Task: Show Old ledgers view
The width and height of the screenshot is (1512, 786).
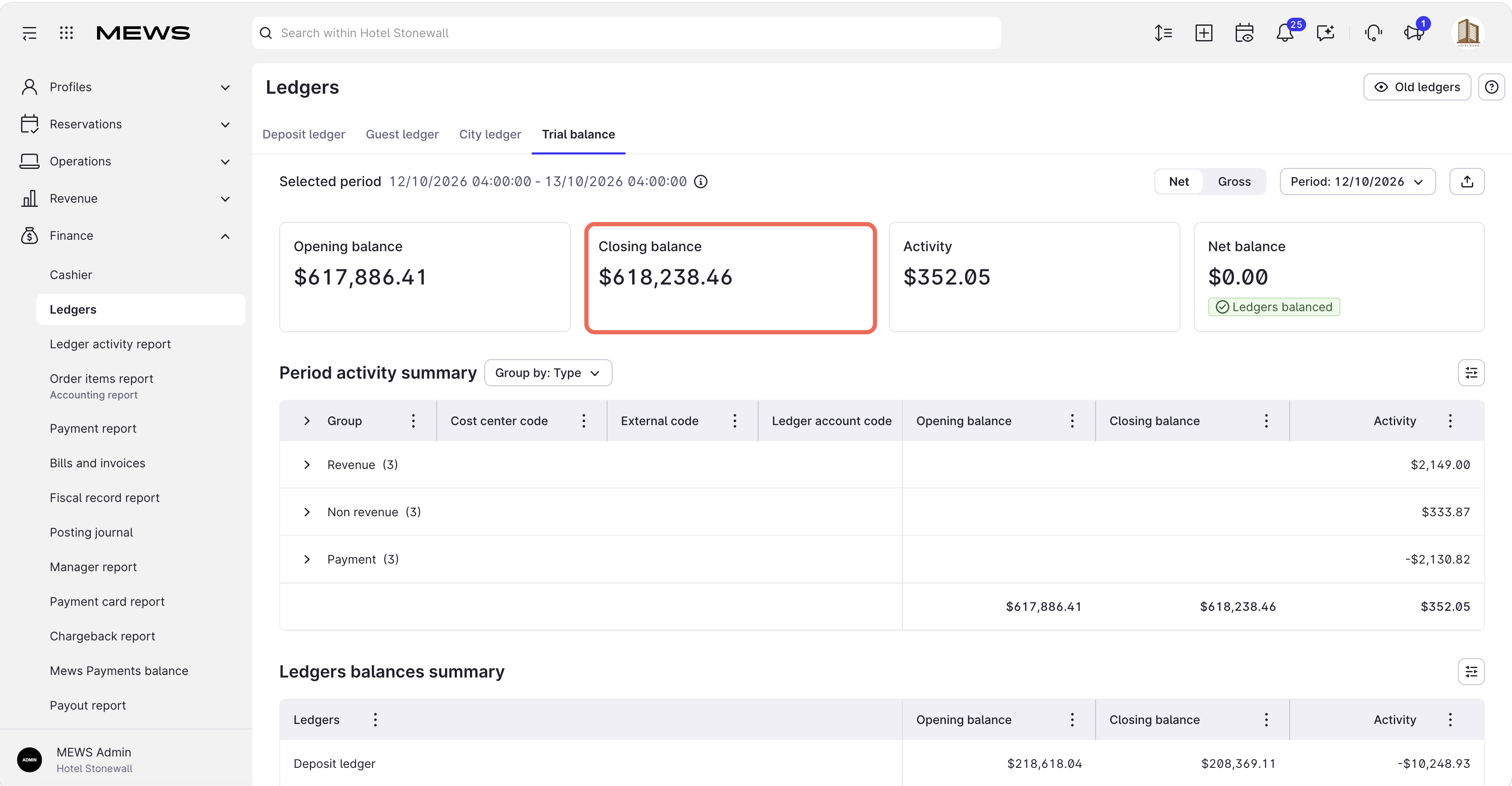Action: point(1417,87)
